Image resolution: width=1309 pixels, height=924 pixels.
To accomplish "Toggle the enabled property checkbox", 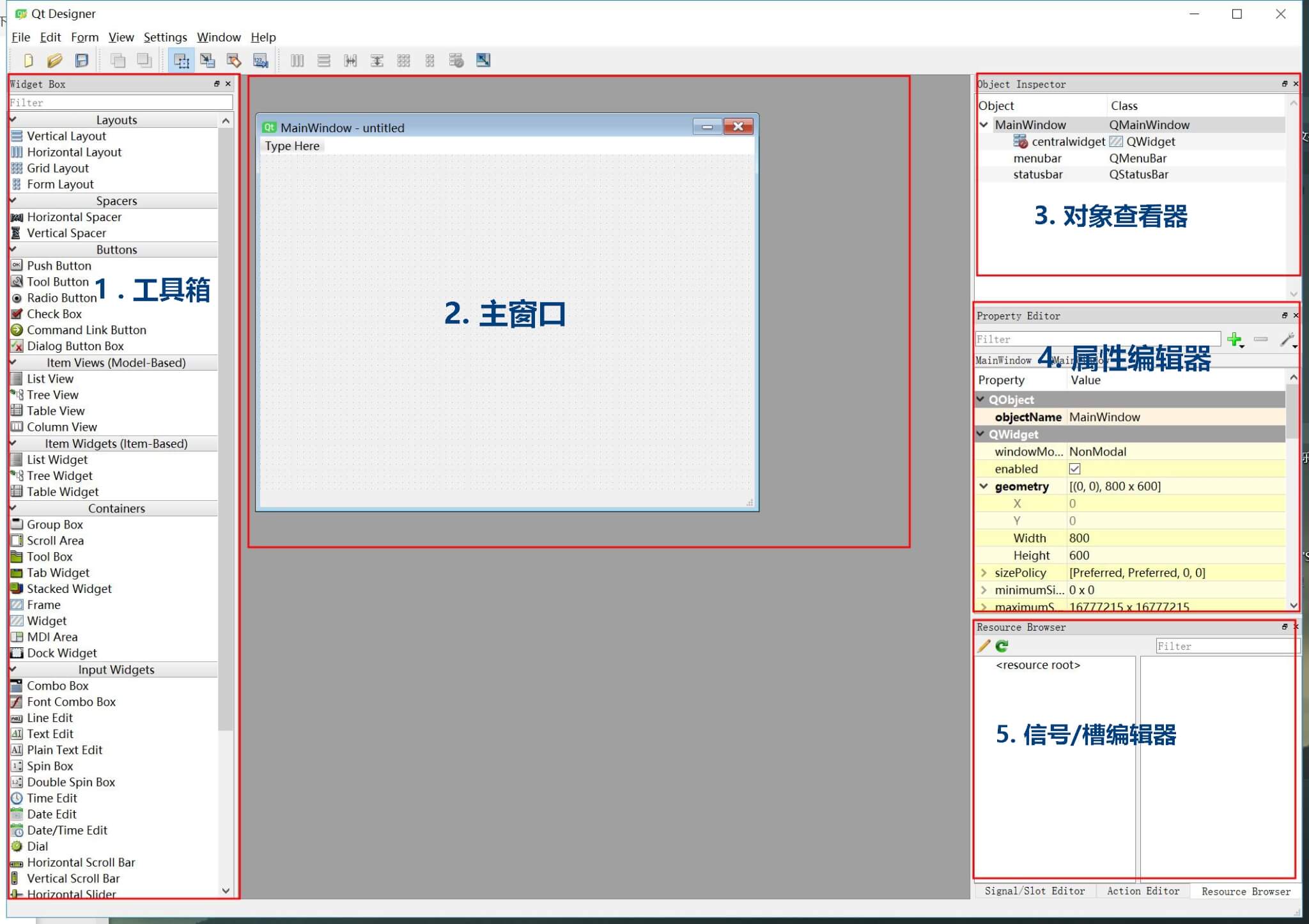I will 1074,469.
